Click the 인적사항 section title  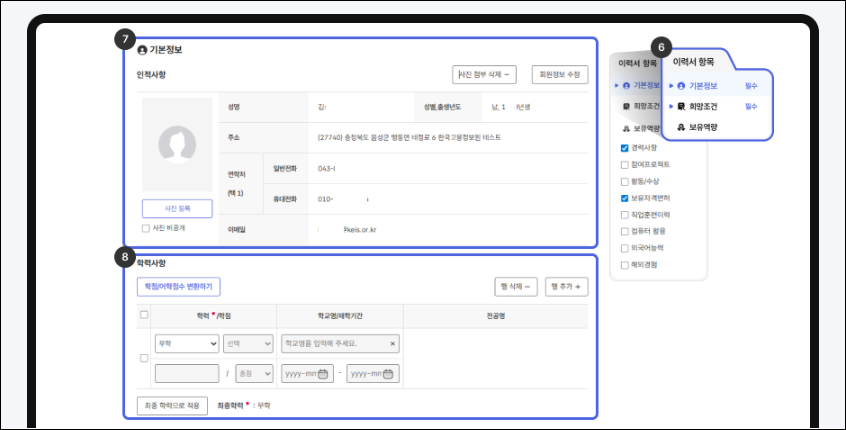[x=151, y=74]
